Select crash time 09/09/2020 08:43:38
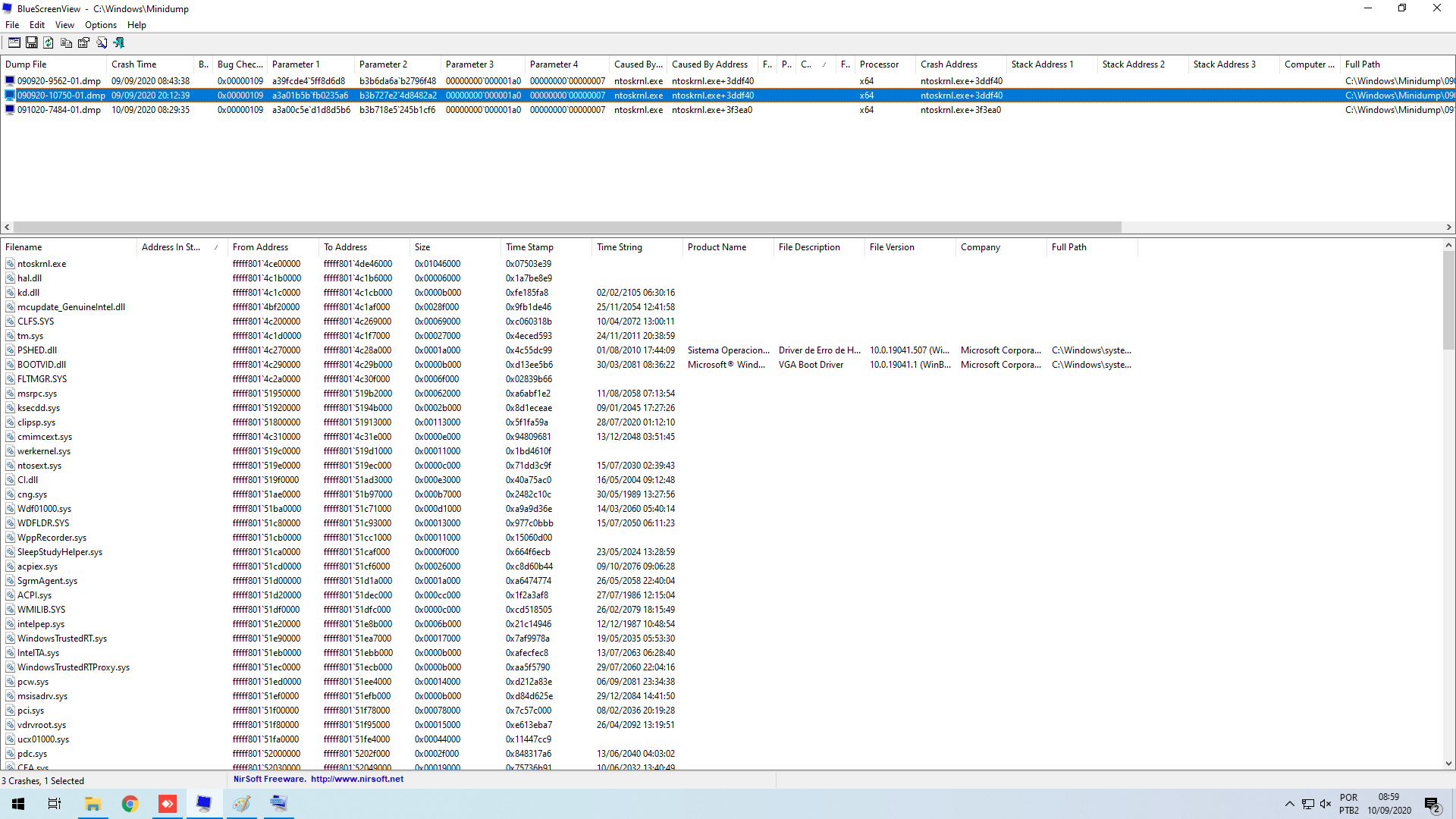 click(150, 81)
